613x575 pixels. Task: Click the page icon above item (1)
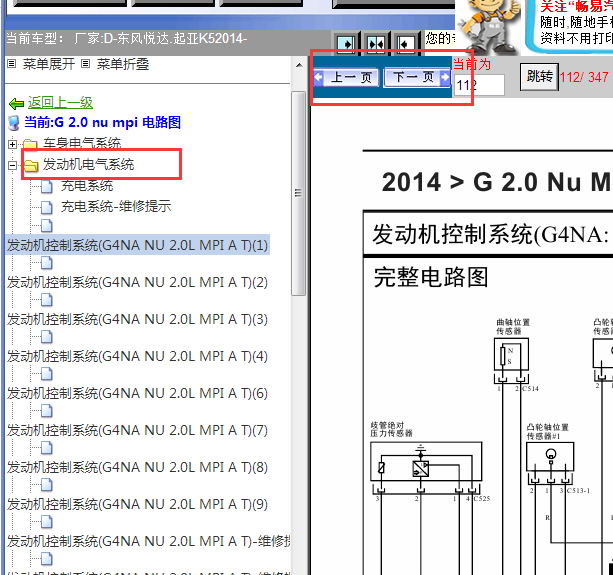click(x=47, y=226)
